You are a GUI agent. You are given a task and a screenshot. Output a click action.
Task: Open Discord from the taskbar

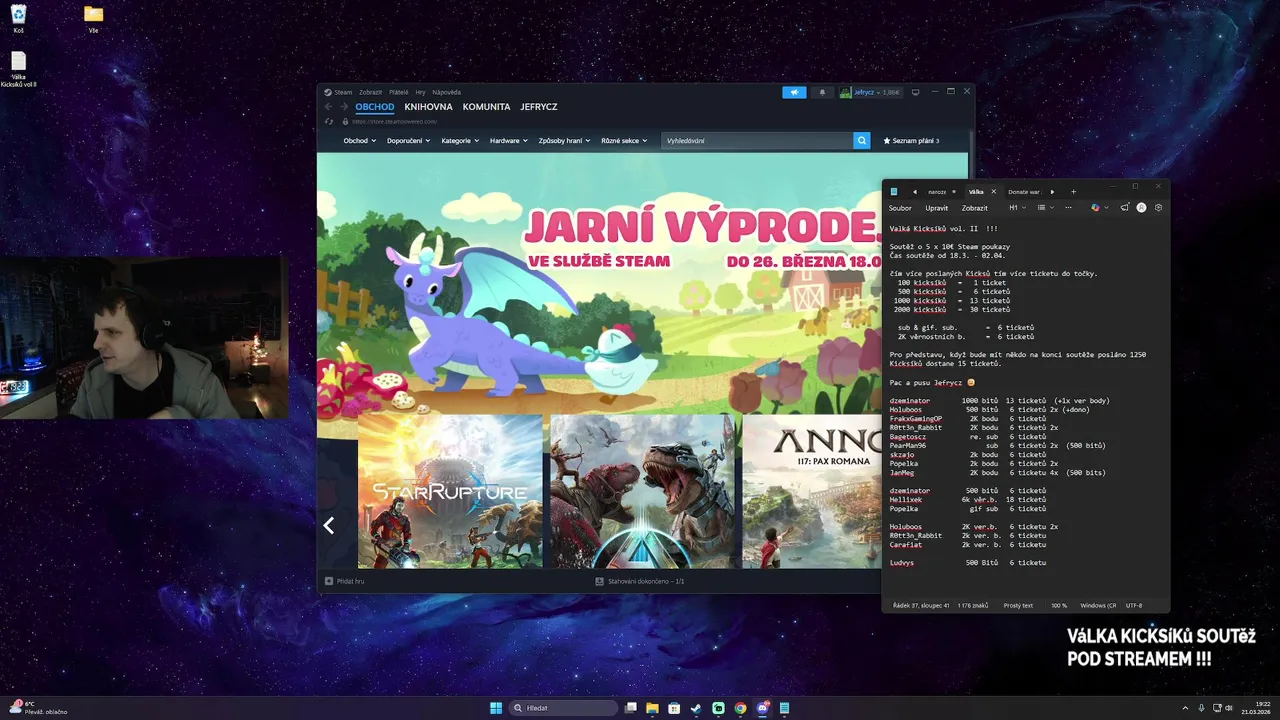763,708
